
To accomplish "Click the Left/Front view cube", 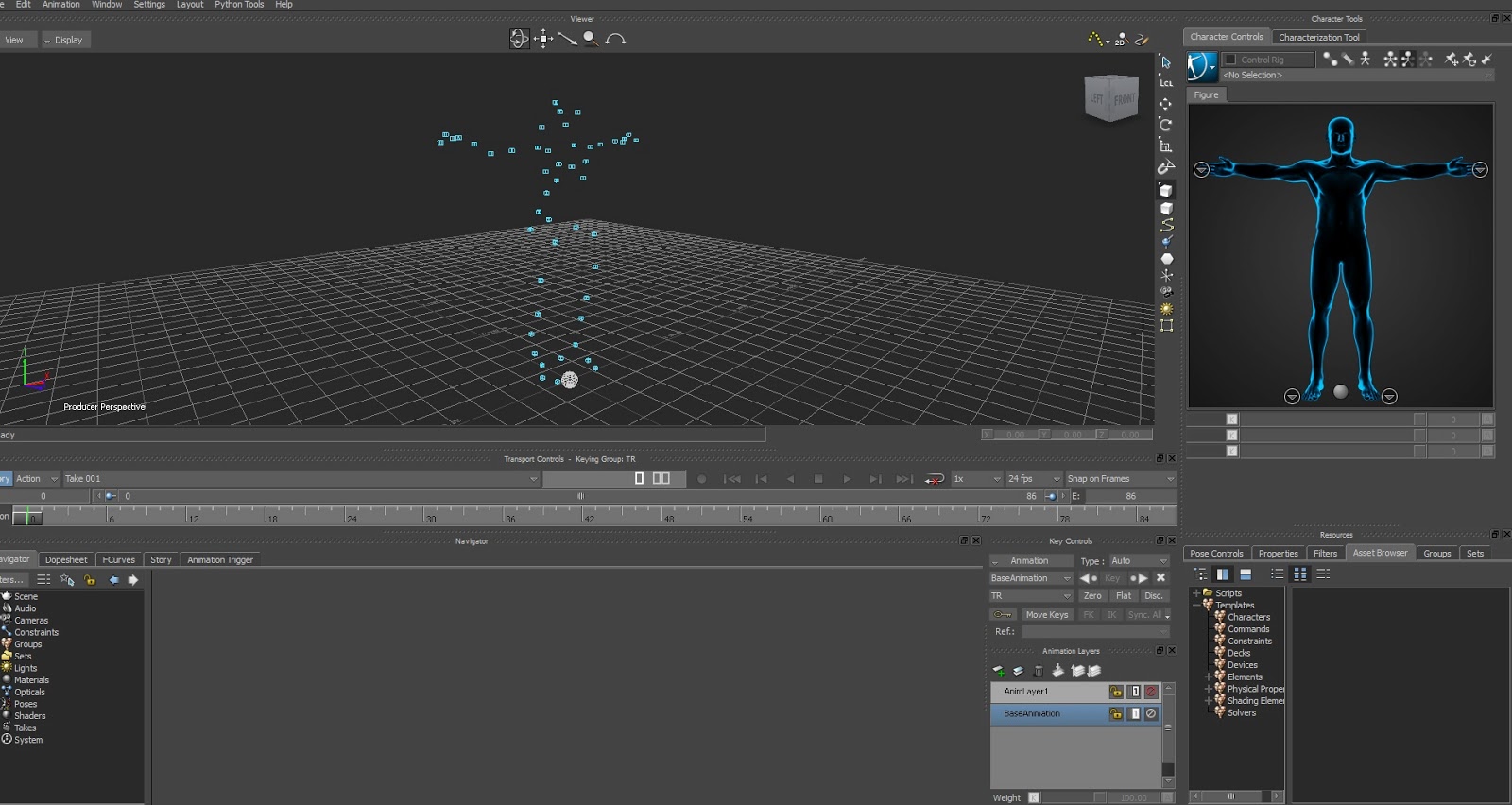I will (x=1111, y=98).
